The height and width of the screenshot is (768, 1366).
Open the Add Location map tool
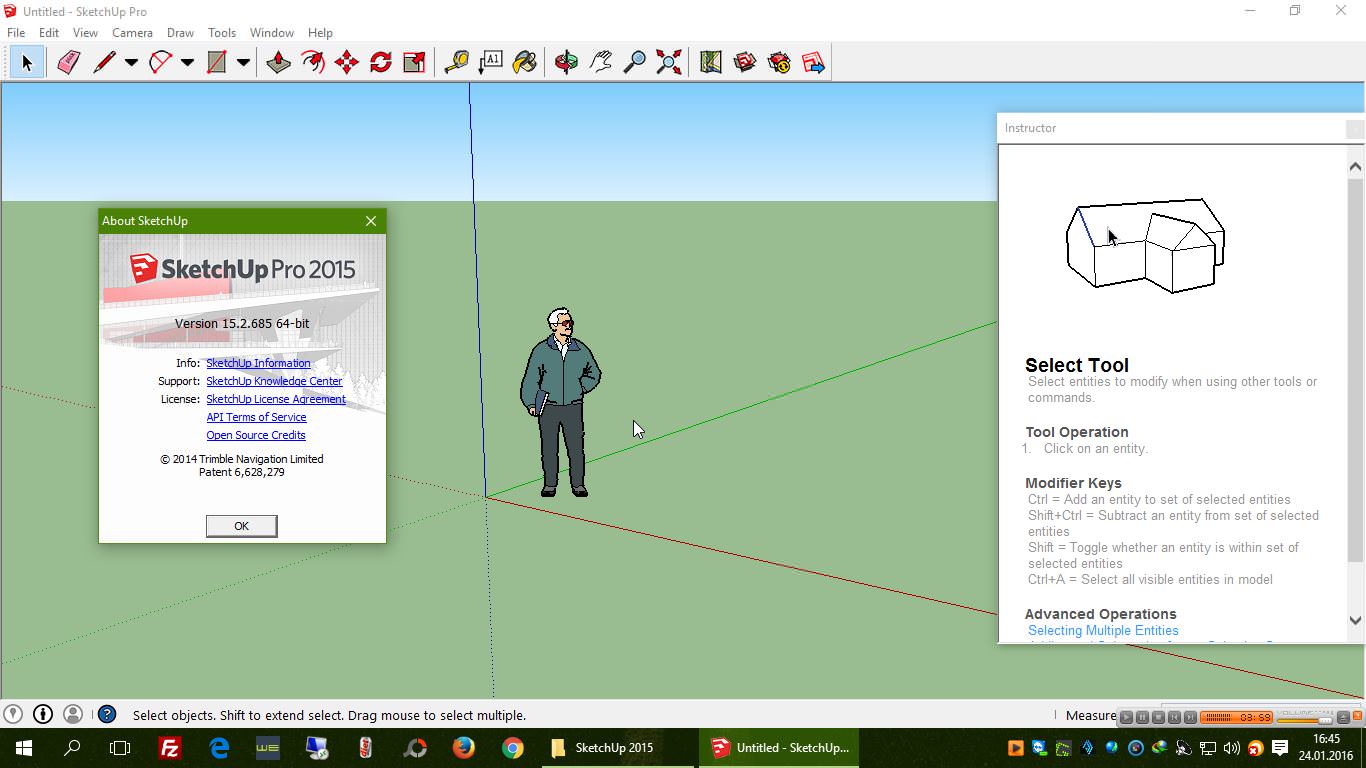click(x=711, y=62)
